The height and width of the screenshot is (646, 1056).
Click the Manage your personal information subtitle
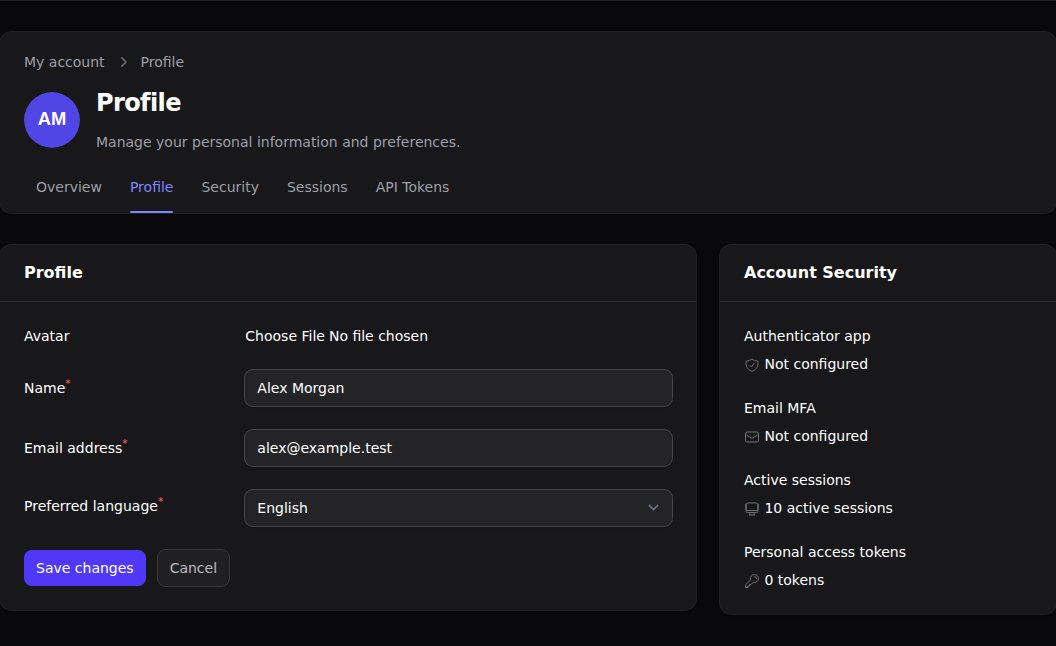(278, 142)
